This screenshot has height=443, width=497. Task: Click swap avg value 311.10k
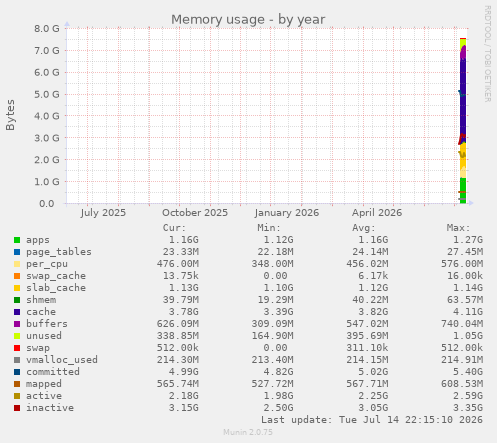[367, 348]
